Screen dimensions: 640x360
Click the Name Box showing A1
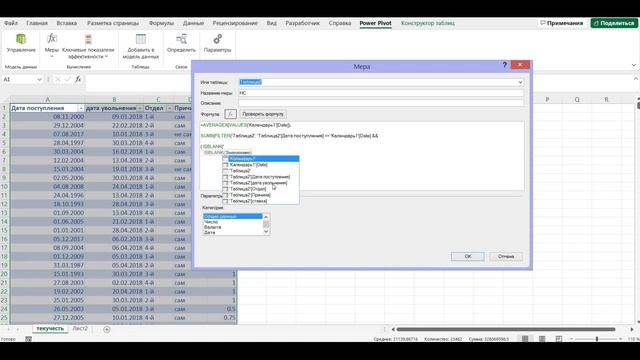pyautogui.click(x=19, y=80)
